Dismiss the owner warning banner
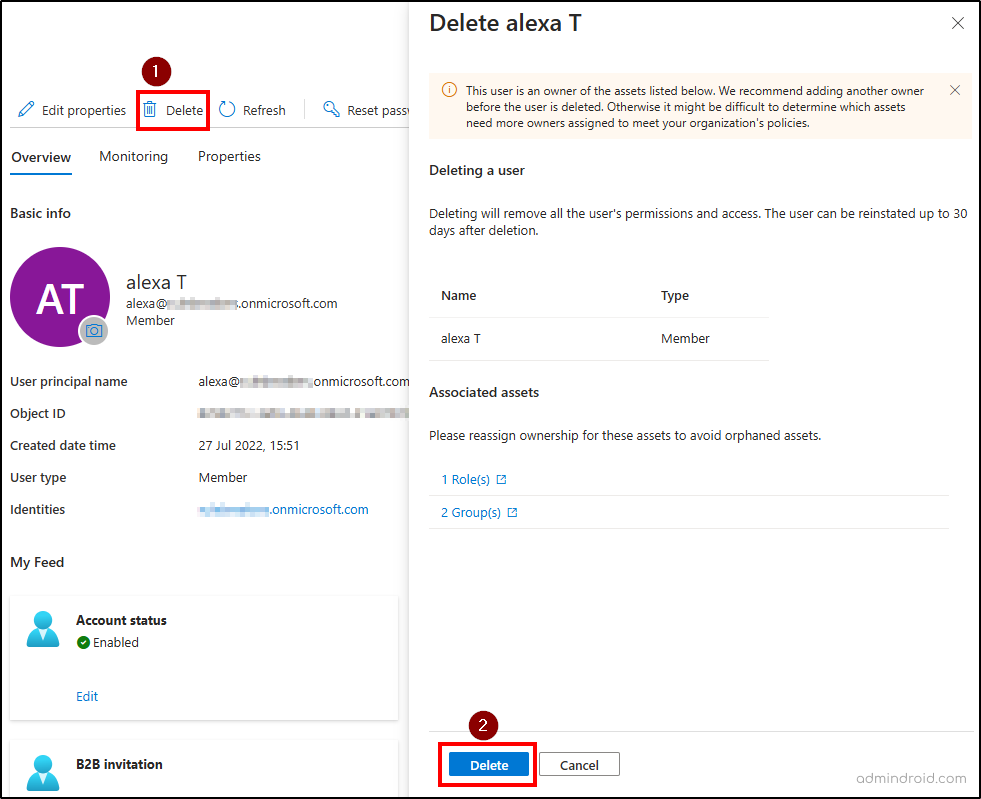981x799 pixels. point(955,90)
